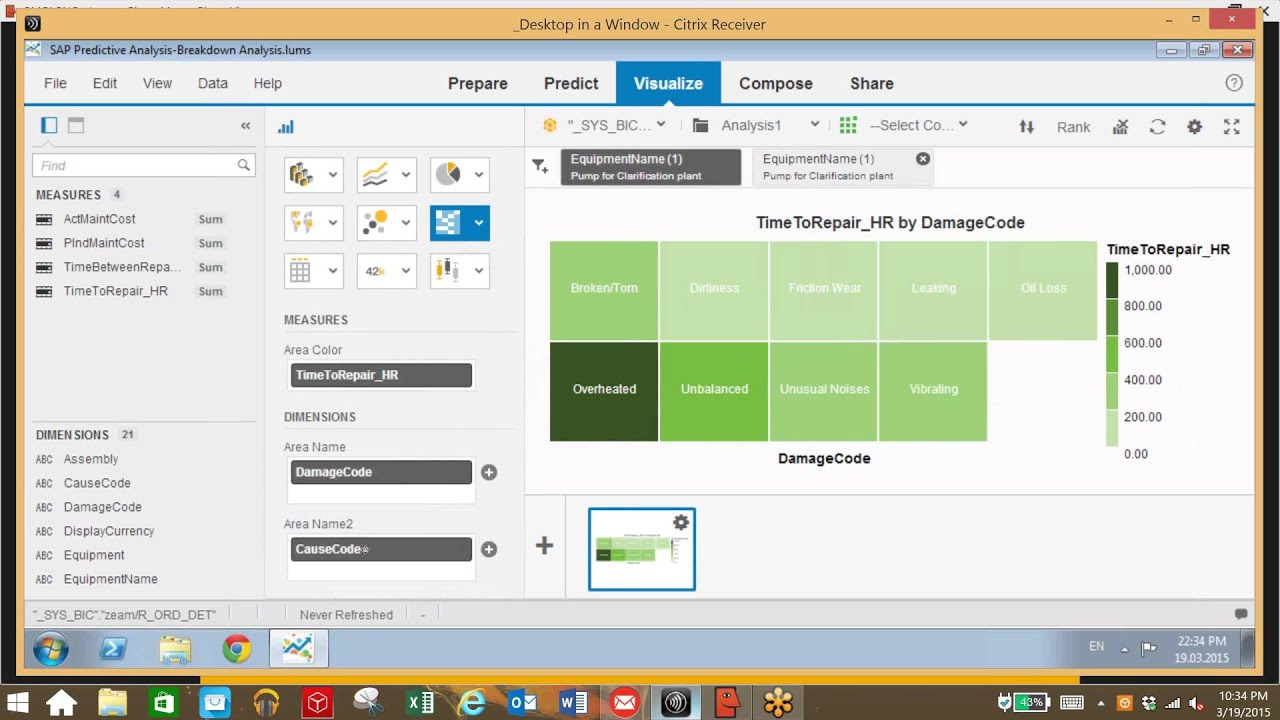Select the crosstab table chart icon
The width and height of the screenshot is (1280, 720).
301,271
